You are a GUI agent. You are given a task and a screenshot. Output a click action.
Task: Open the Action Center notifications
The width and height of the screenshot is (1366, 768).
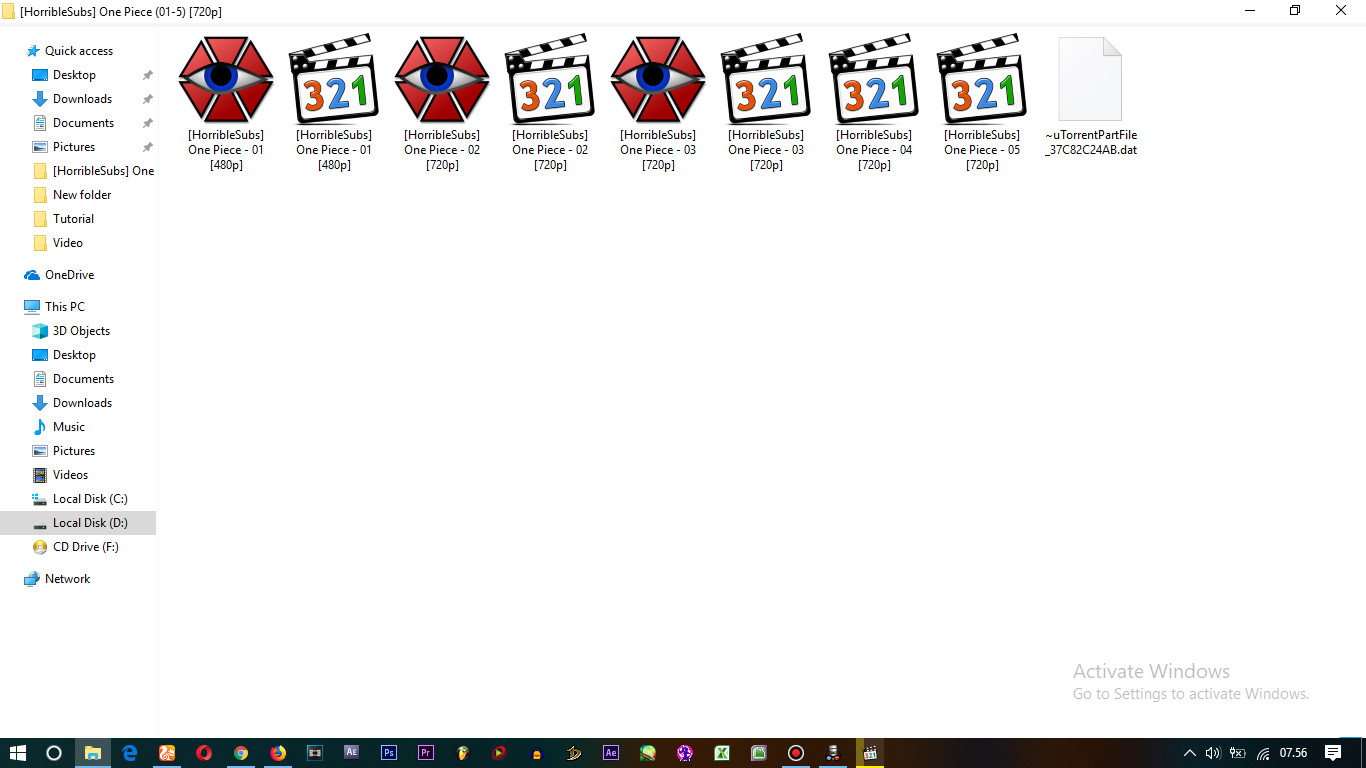[1333, 753]
